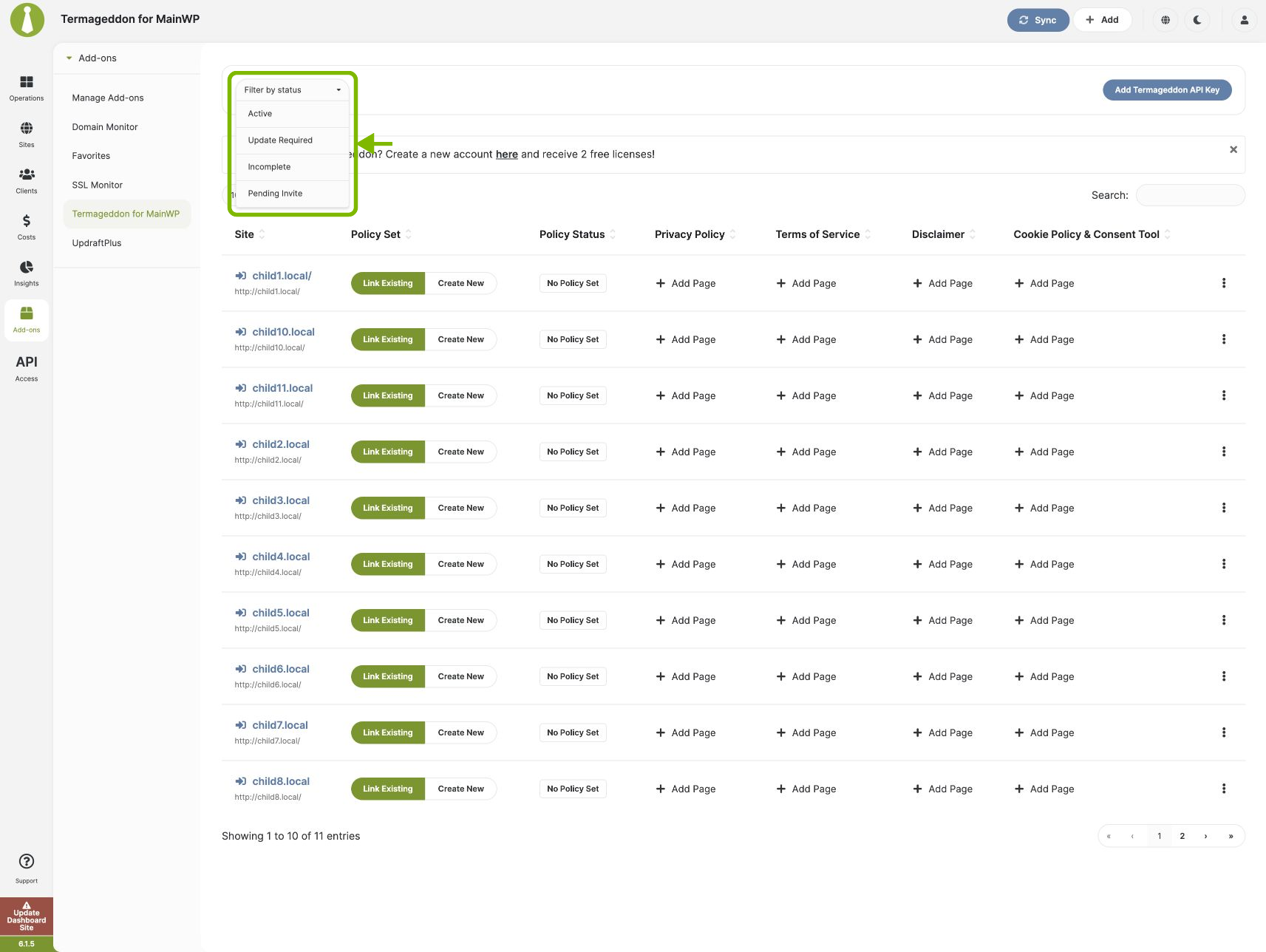Open Domain Monitor menu item
Viewport: 1266px width, 952px height.
click(x=105, y=127)
